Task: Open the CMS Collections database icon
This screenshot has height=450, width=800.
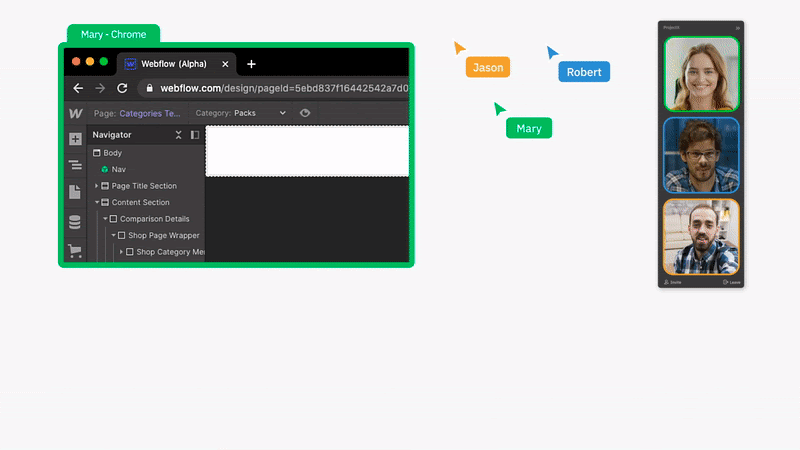Action: (75, 222)
